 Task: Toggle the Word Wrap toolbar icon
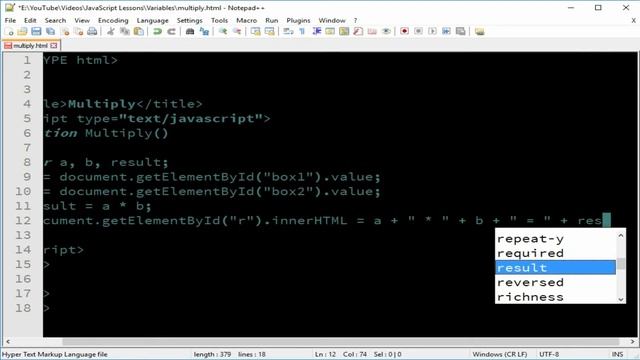coord(287,31)
